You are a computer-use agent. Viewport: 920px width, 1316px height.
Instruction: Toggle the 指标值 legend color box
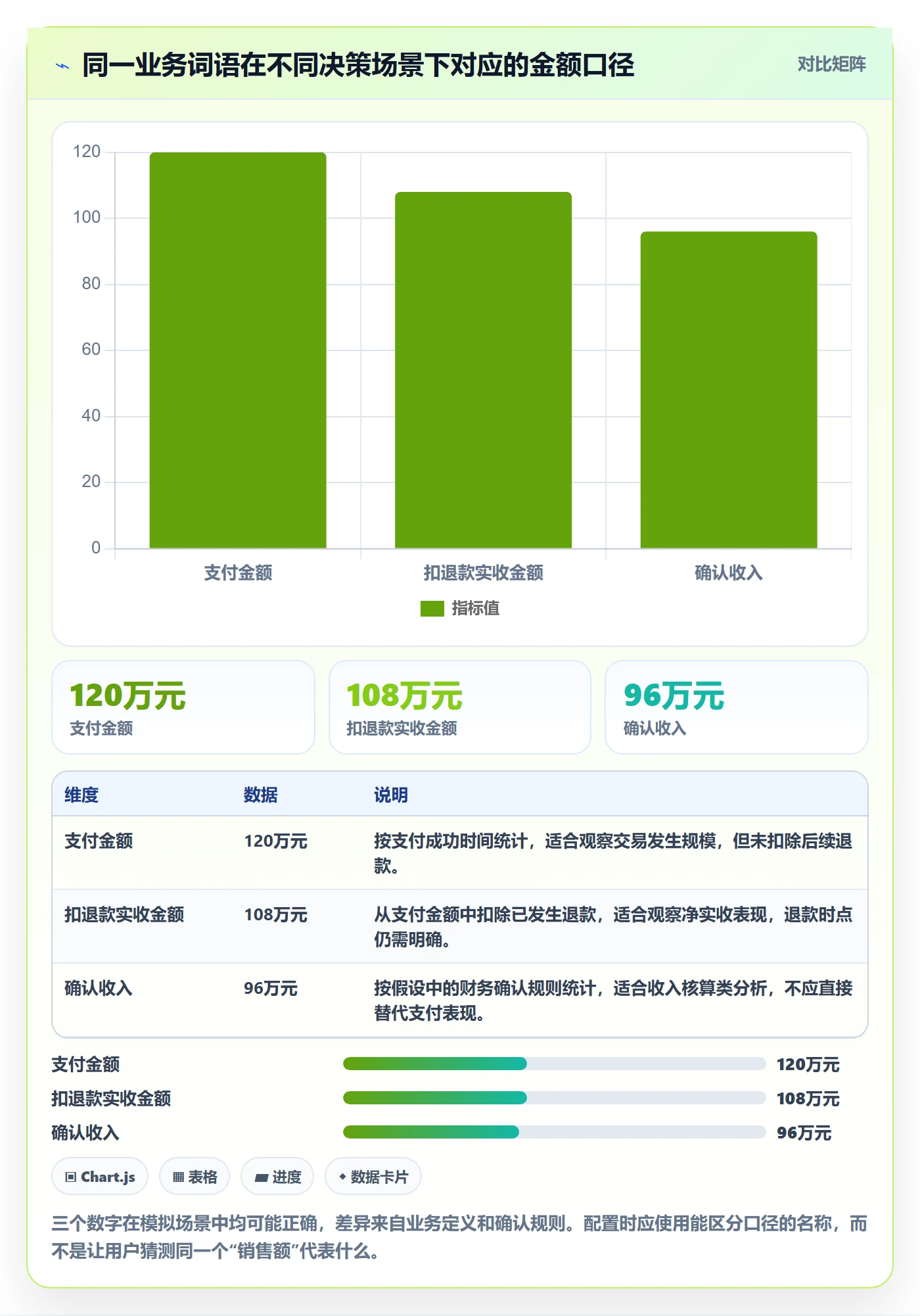(x=432, y=609)
